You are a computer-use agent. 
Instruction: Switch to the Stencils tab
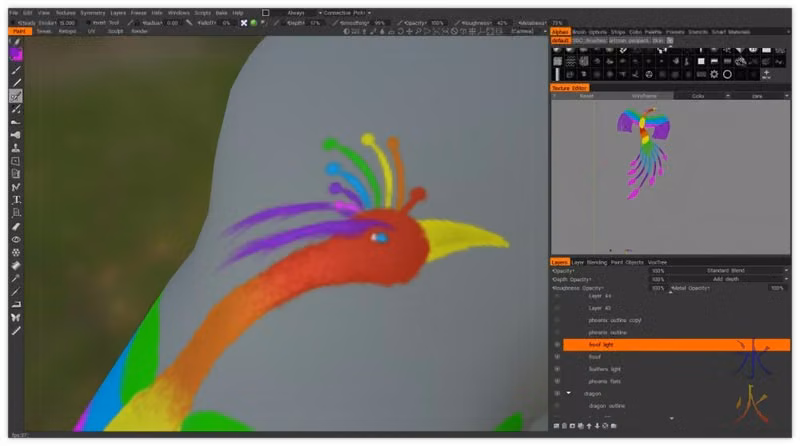click(x=698, y=32)
